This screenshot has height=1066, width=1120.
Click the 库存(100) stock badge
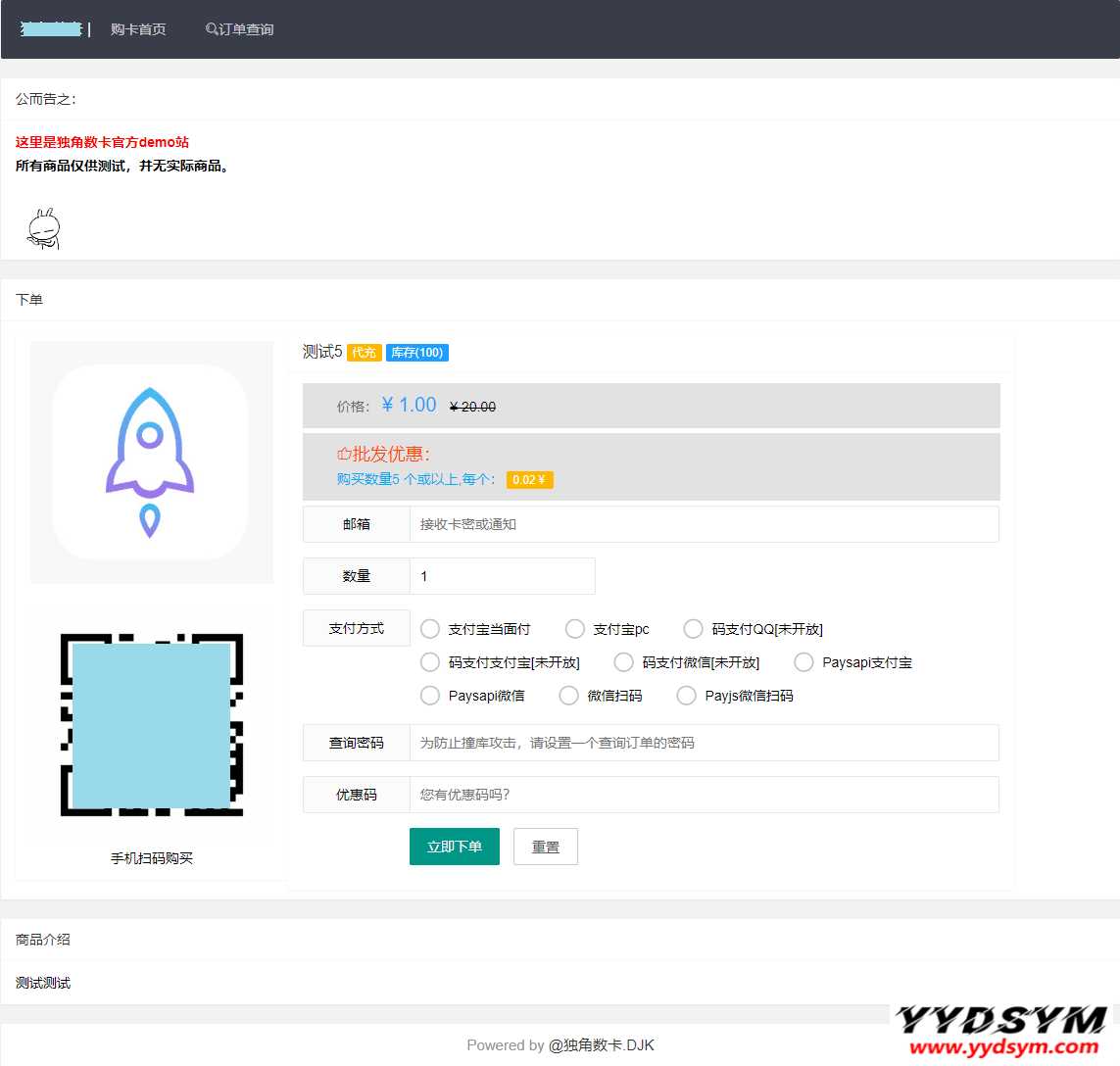(x=416, y=353)
